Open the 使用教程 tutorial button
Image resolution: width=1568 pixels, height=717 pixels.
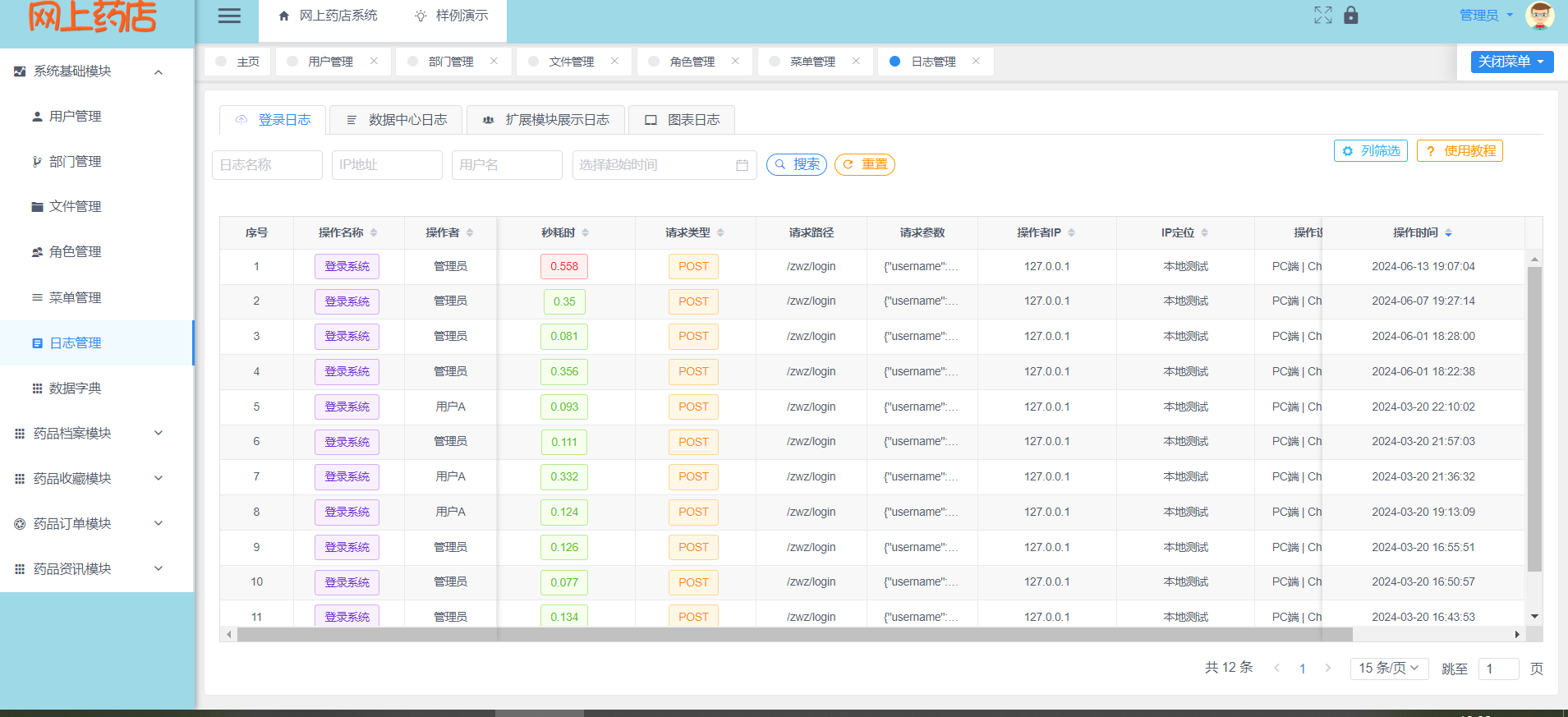point(1460,151)
